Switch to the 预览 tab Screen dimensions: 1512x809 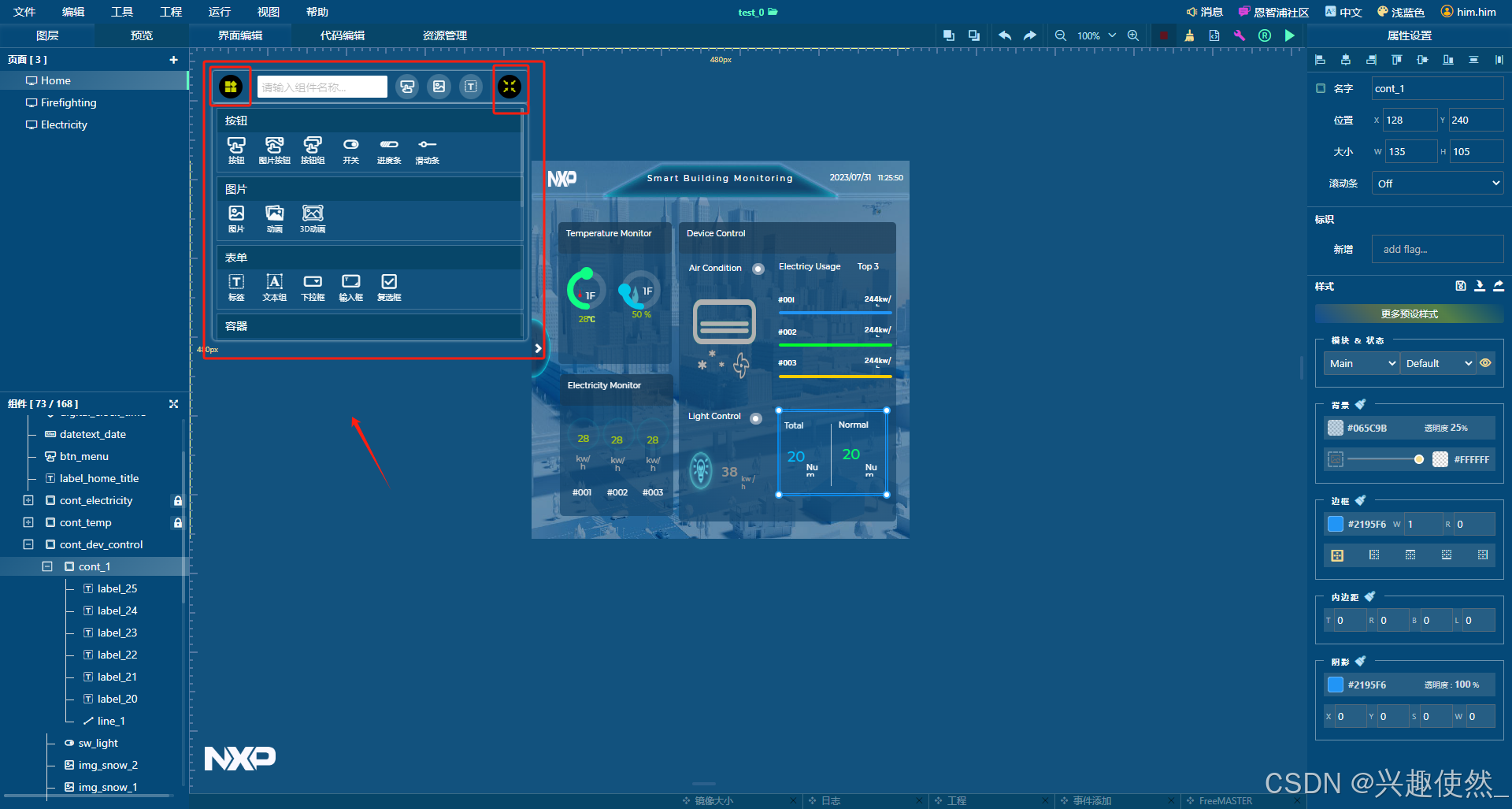pos(142,35)
